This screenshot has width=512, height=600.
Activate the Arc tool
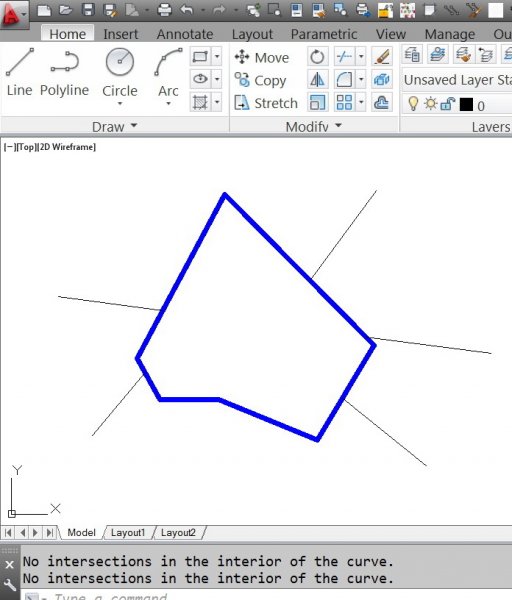click(168, 72)
